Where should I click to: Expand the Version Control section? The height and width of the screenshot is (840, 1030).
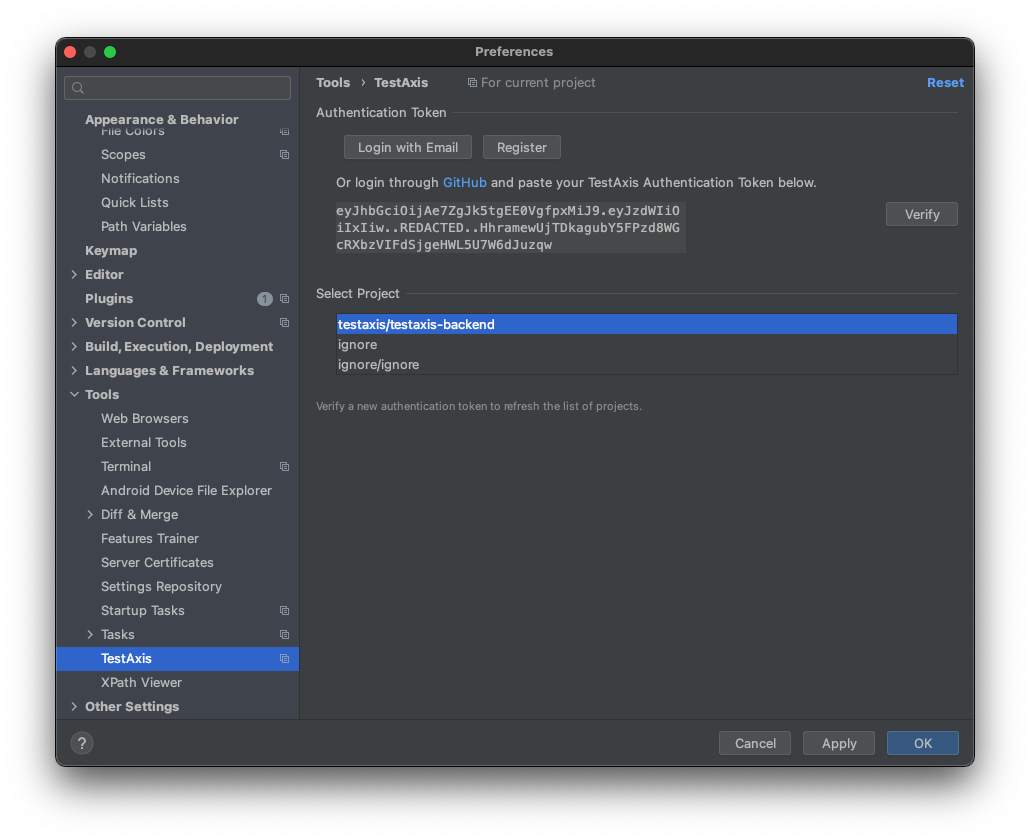(74, 322)
